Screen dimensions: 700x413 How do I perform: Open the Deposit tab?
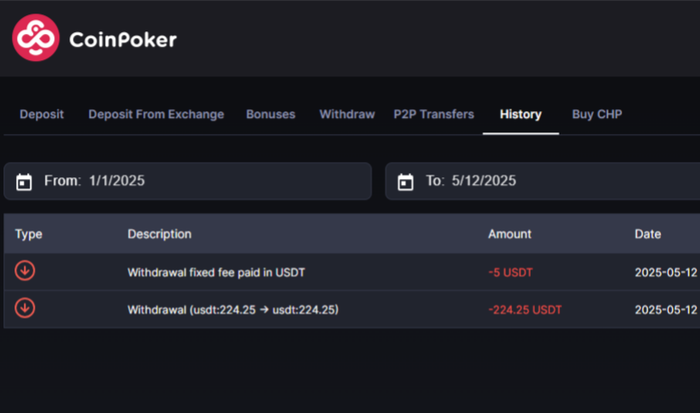[x=42, y=114]
